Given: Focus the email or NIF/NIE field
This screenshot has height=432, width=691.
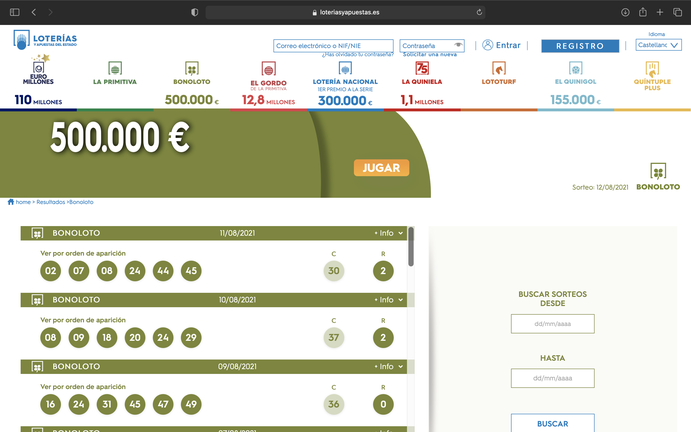Looking at the screenshot, I should click(x=333, y=45).
